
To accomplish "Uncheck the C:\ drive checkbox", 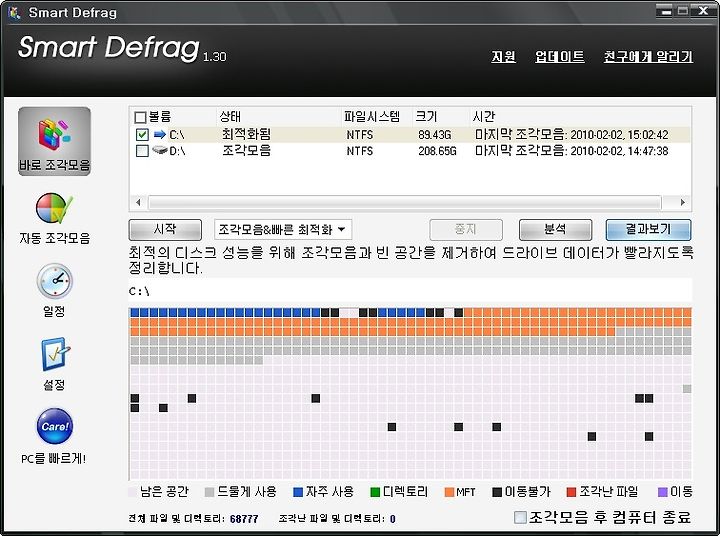I will (142, 135).
